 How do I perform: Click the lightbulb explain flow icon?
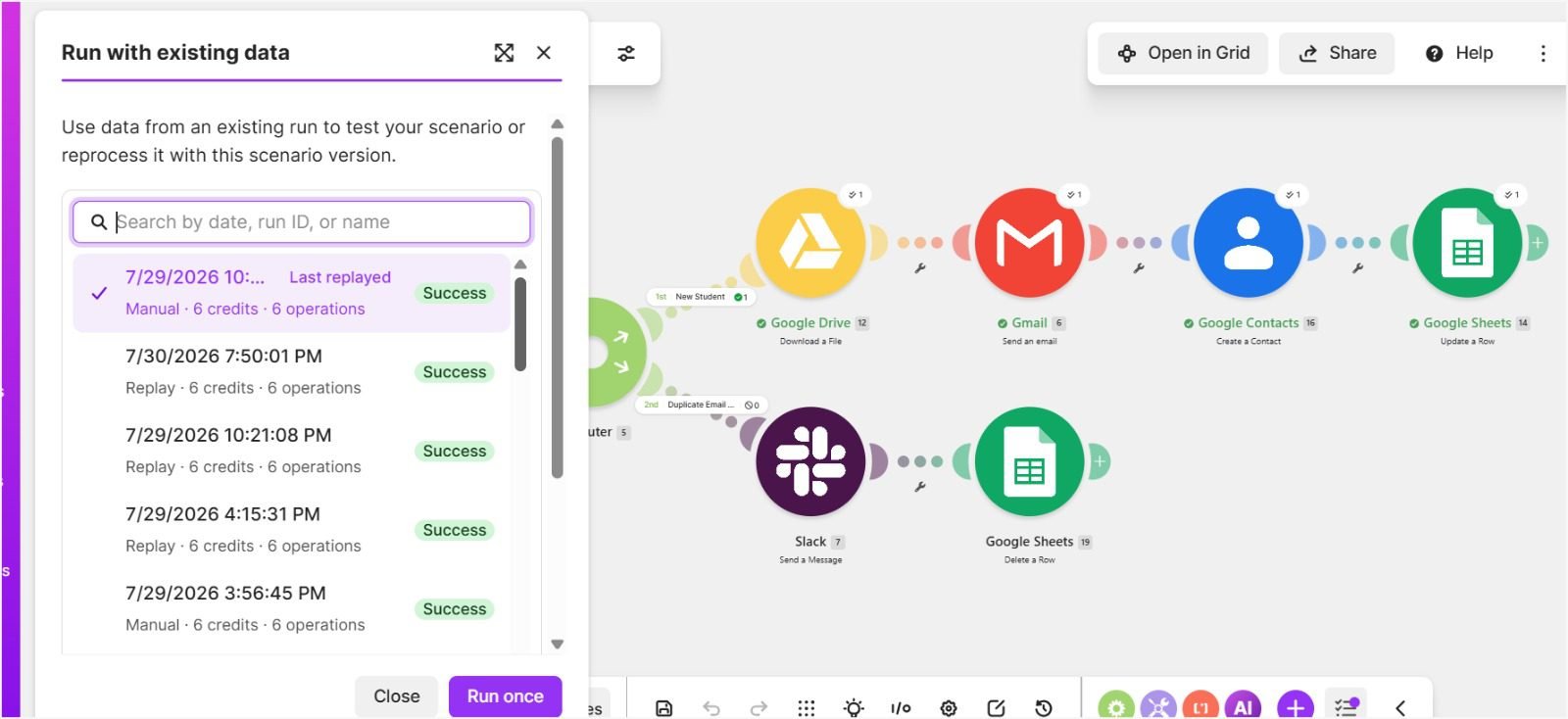pyautogui.click(x=854, y=707)
